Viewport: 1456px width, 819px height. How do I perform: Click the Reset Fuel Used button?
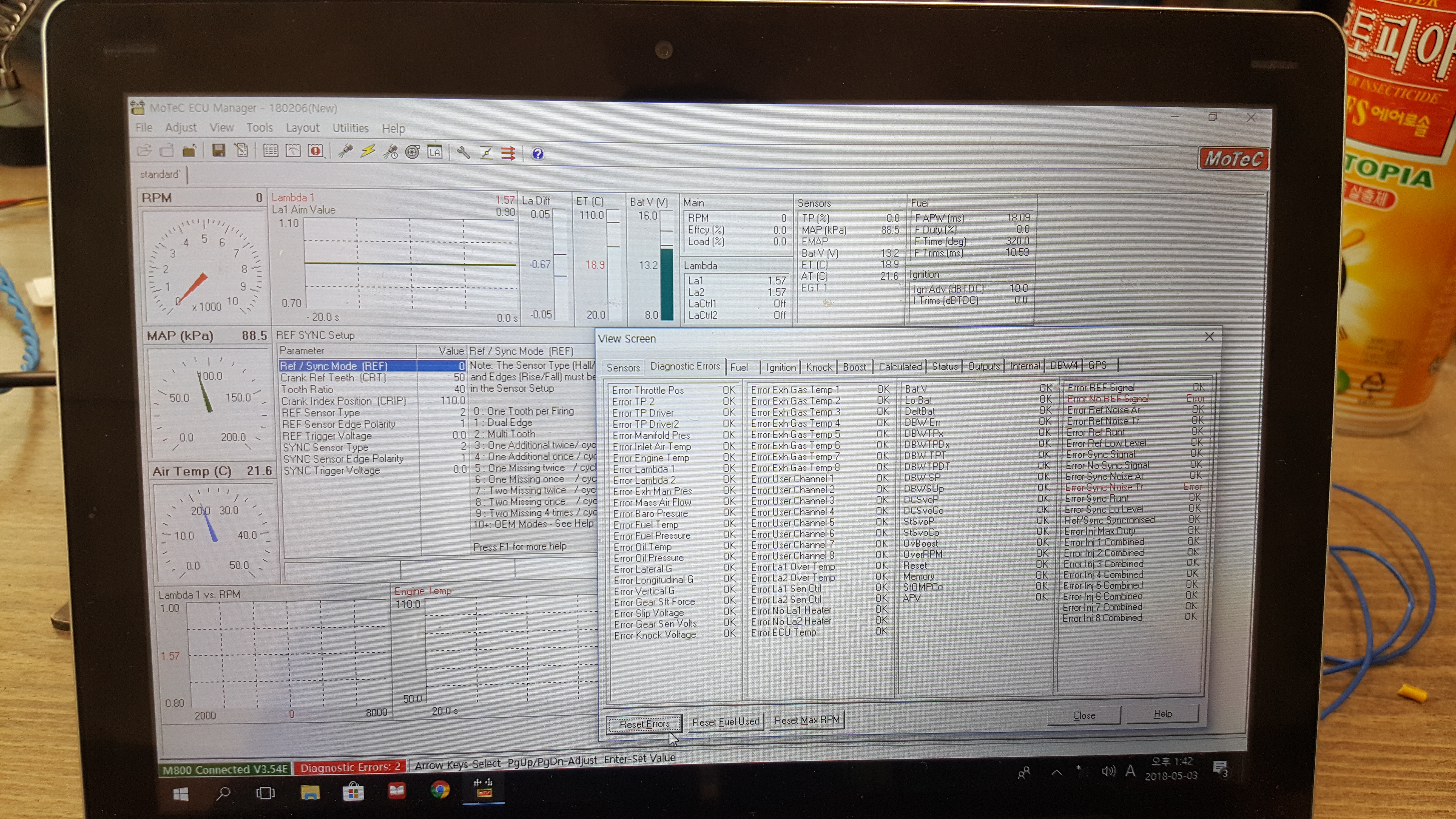click(726, 721)
